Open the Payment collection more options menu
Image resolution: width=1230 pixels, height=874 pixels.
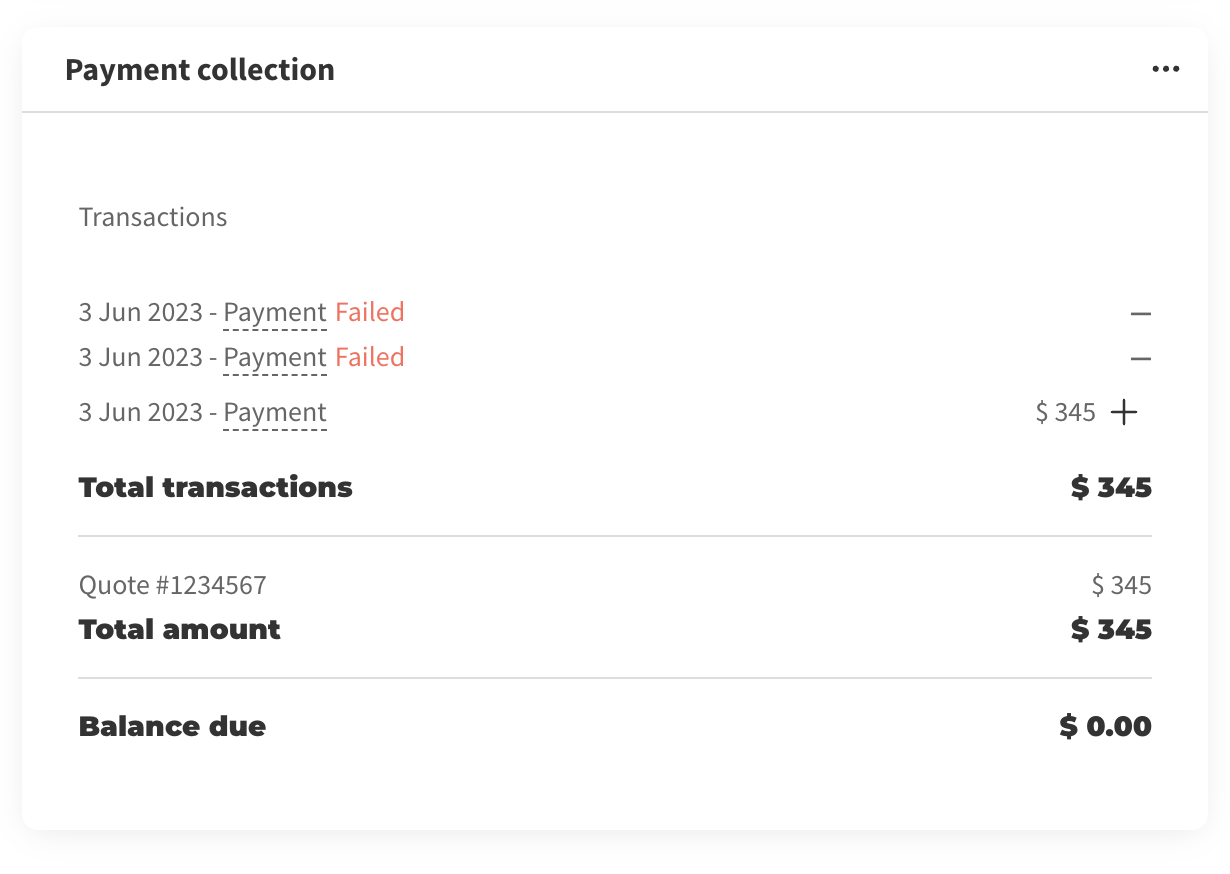coord(1165,70)
